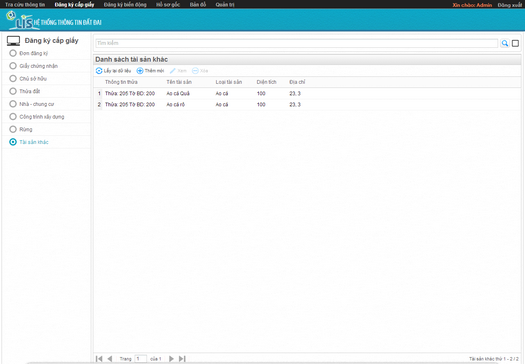The image size is (525, 364).
Task: Sort by Tên tài sản column header
Action: (179, 82)
